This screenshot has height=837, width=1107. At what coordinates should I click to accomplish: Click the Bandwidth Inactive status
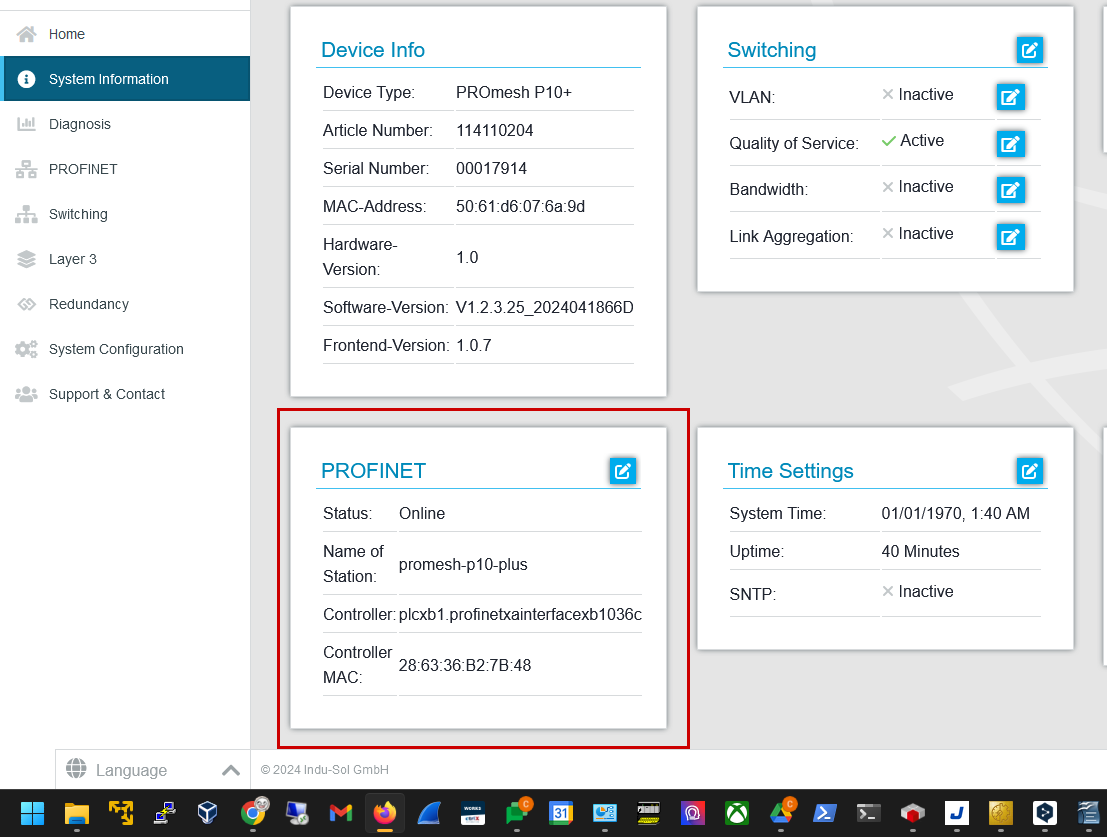tap(918, 186)
